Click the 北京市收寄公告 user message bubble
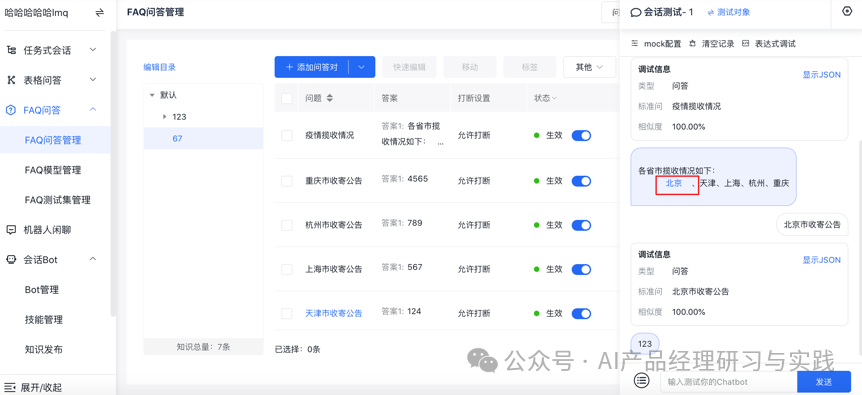 (x=812, y=225)
